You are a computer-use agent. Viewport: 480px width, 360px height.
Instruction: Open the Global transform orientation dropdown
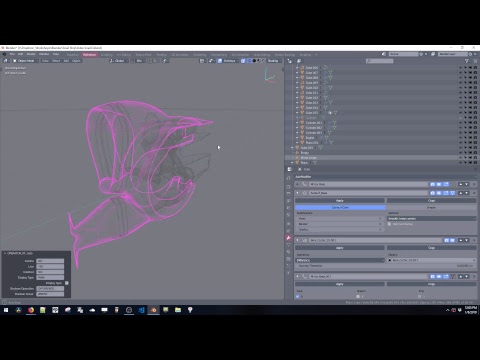point(119,61)
